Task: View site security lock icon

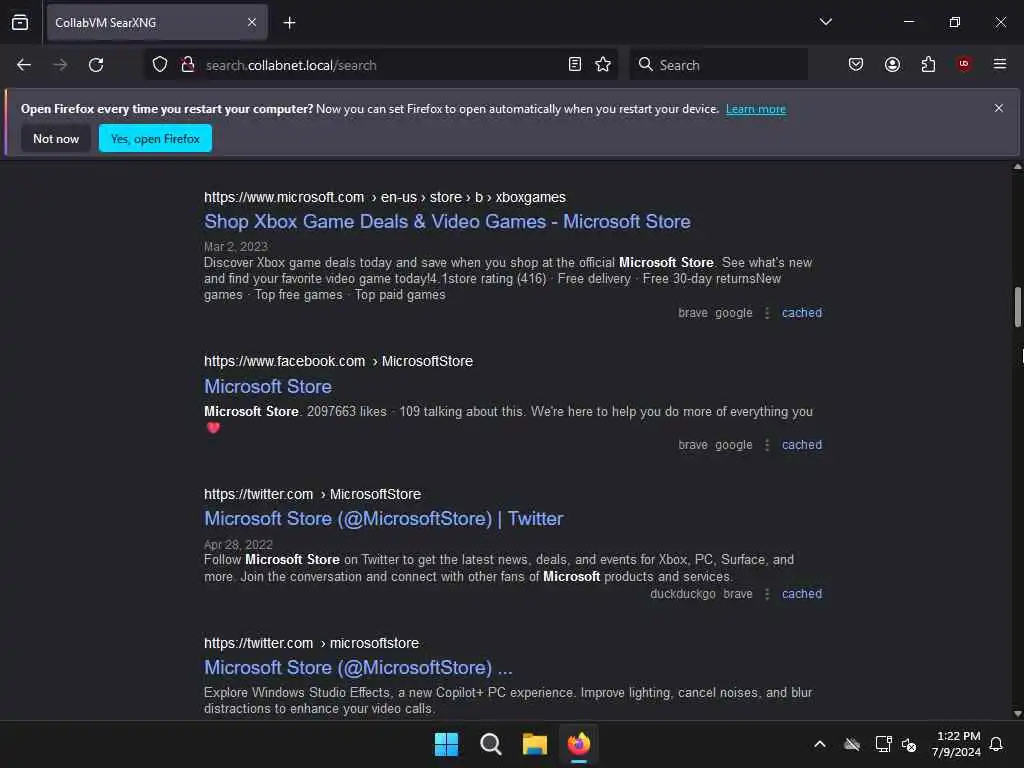Action: (188, 65)
